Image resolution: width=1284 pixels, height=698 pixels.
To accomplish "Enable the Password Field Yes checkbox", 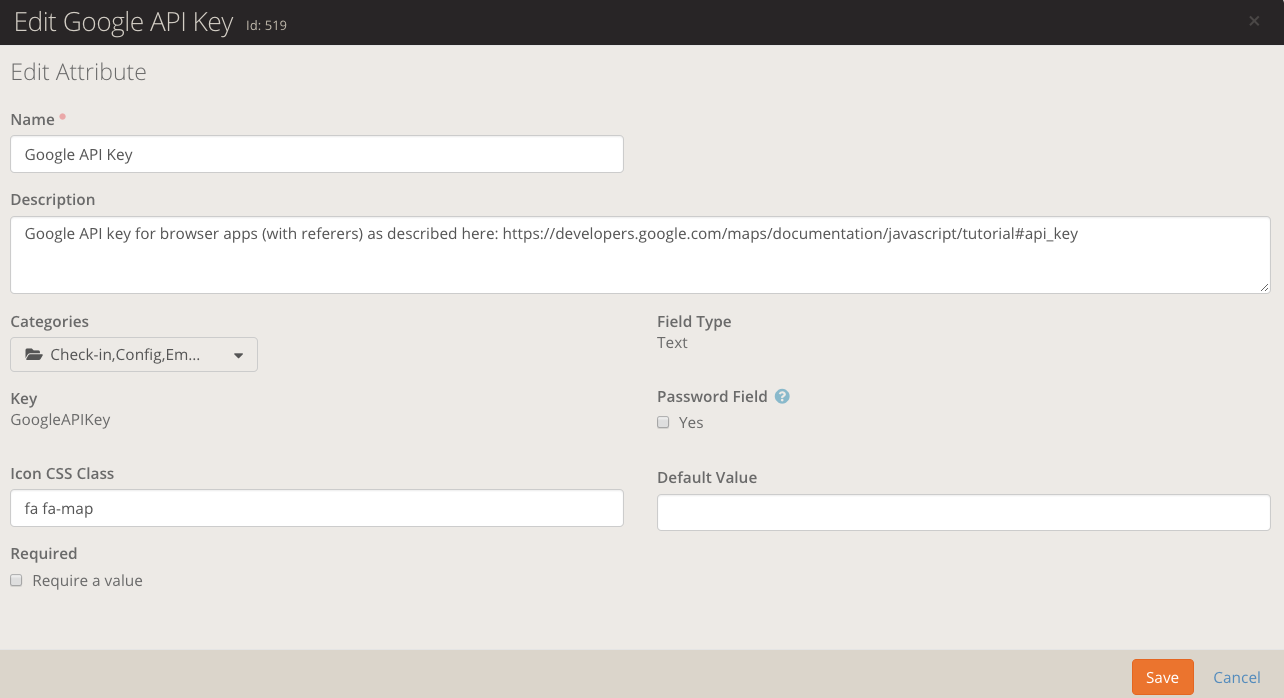I will [x=663, y=422].
